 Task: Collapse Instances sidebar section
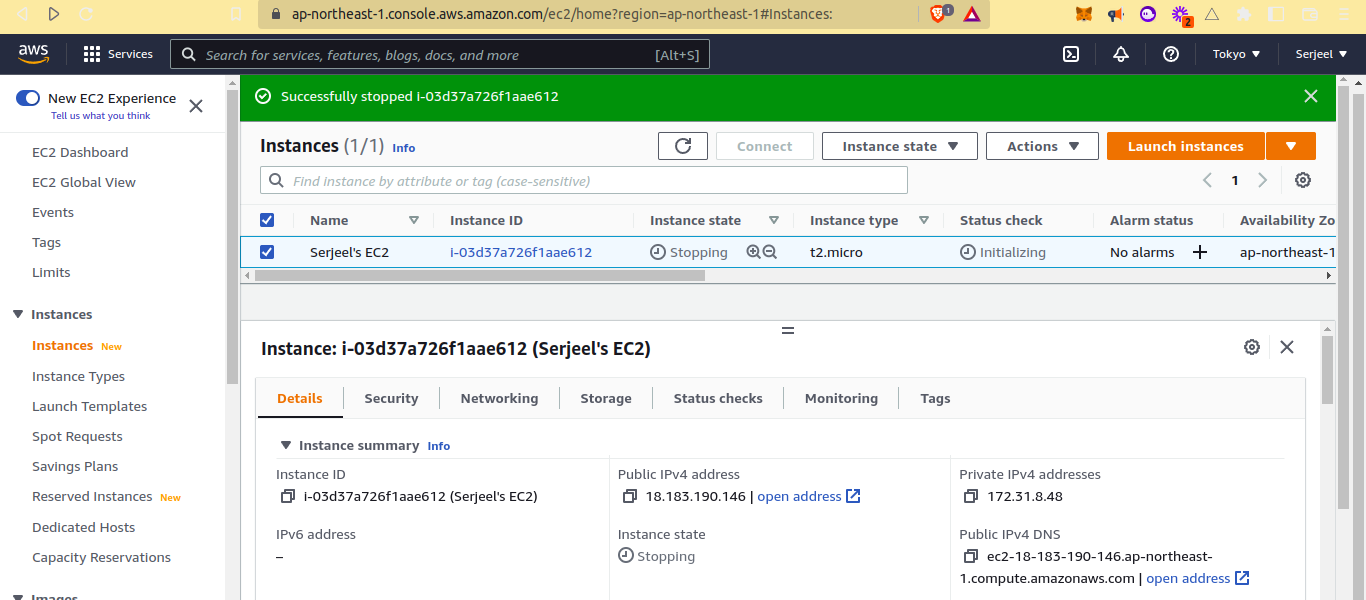coord(18,314)
